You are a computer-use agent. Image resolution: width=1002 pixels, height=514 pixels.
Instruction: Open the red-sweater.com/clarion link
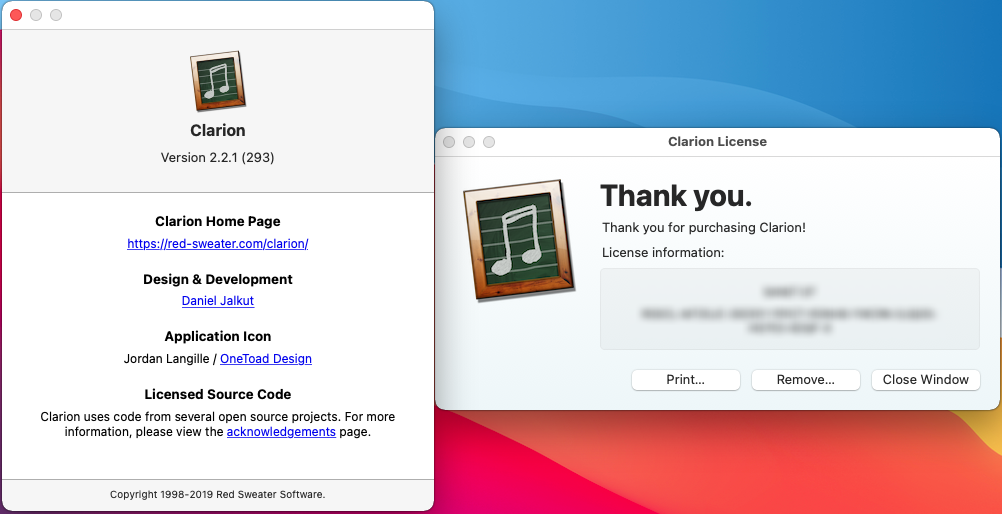coord(218,244)
